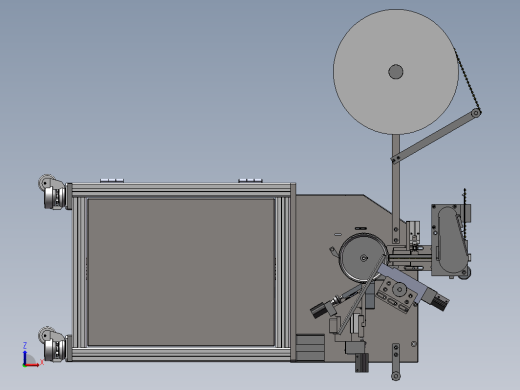The height and width of the screenshot is (390, 520).
Task: Click the coordinate axis triad origin
Action: click(24, 365)
